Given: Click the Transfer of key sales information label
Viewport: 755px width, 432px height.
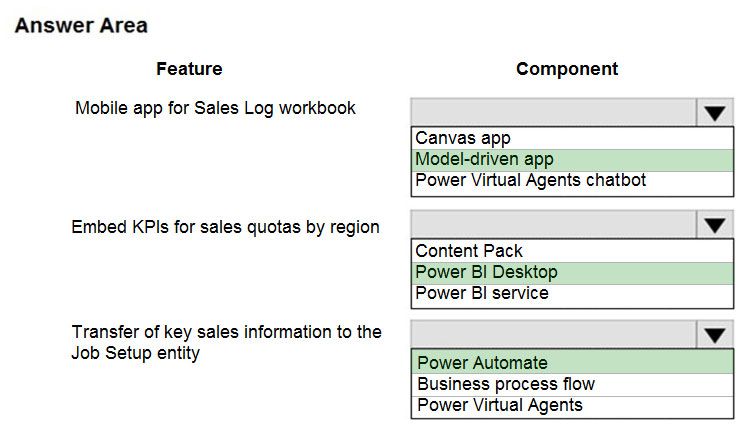Looking at the screenshot, I should (x=226, y=342).
